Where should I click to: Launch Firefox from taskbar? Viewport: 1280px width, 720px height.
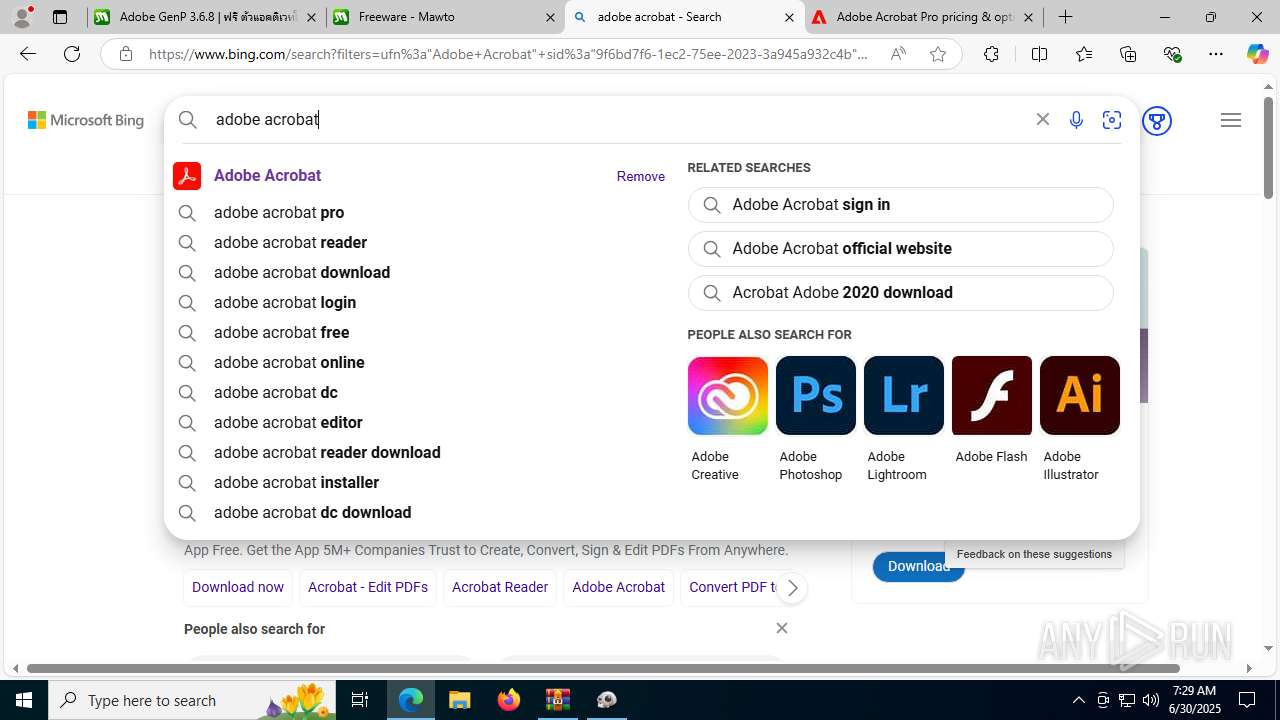(x=509, y=700)
